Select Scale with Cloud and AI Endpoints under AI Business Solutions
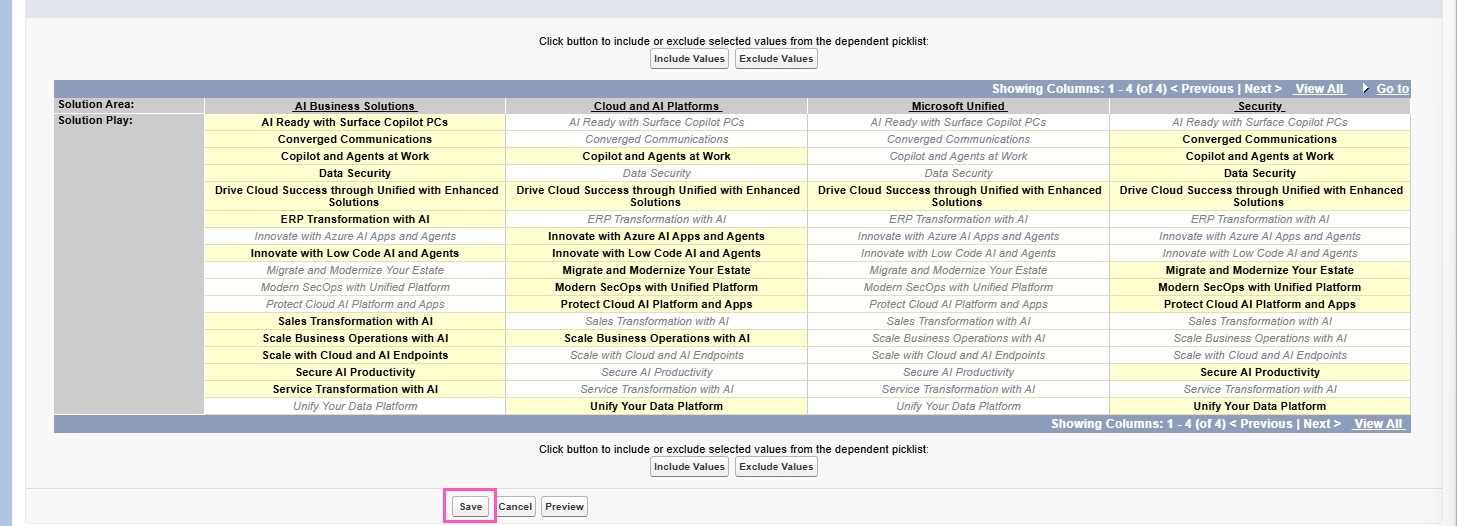Screen dimensions: 1457x526 click(x=355, y=355)
